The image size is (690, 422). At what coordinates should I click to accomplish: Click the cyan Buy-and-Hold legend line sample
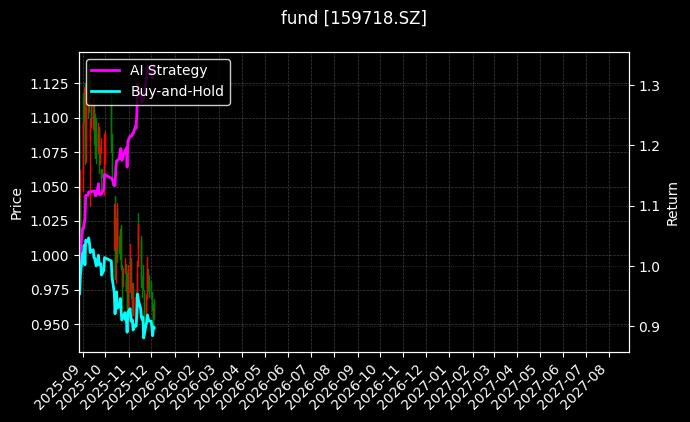[106, 90]
